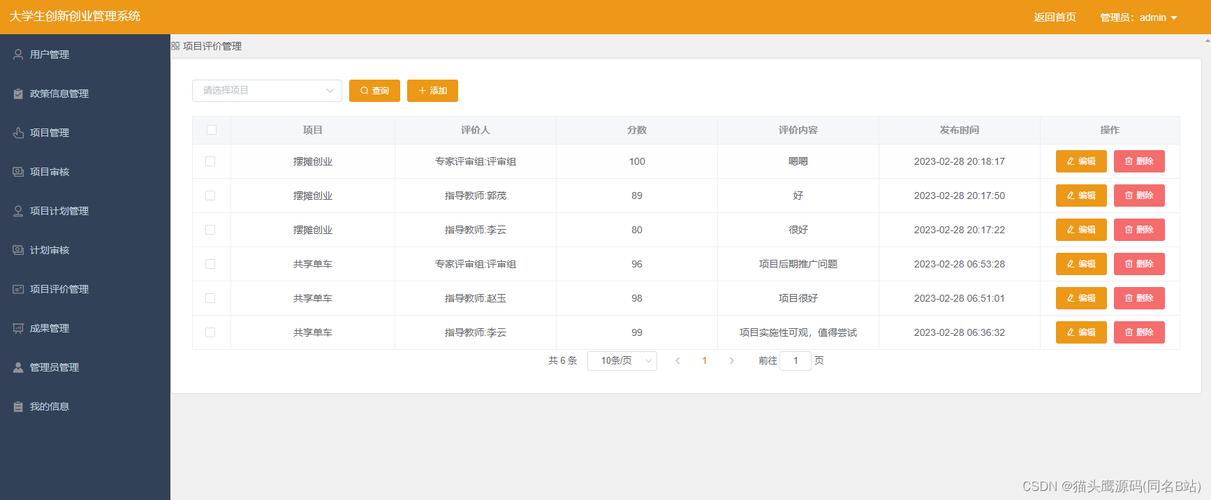This screenshot has width=1211, height=500.
Task: Check the row with score 96
Action: point(210,264)
